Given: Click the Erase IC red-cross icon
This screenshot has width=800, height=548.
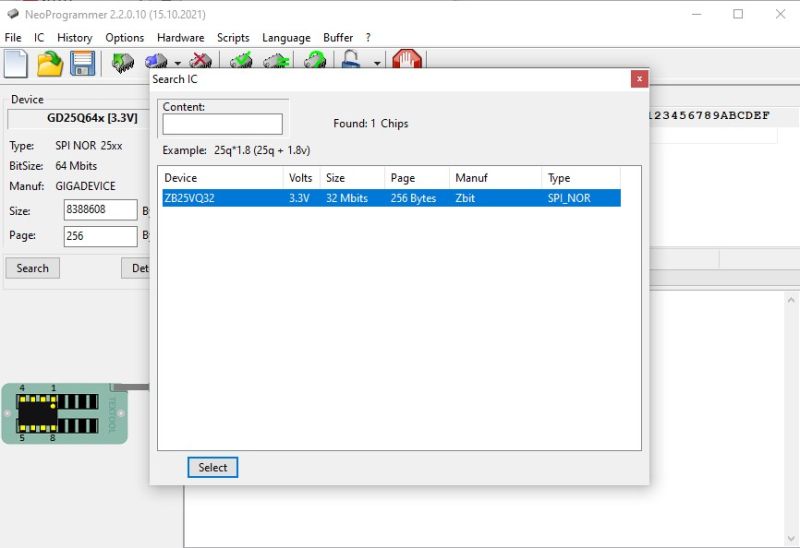Looking at the screenshot, I should click(x=201, y=61).
